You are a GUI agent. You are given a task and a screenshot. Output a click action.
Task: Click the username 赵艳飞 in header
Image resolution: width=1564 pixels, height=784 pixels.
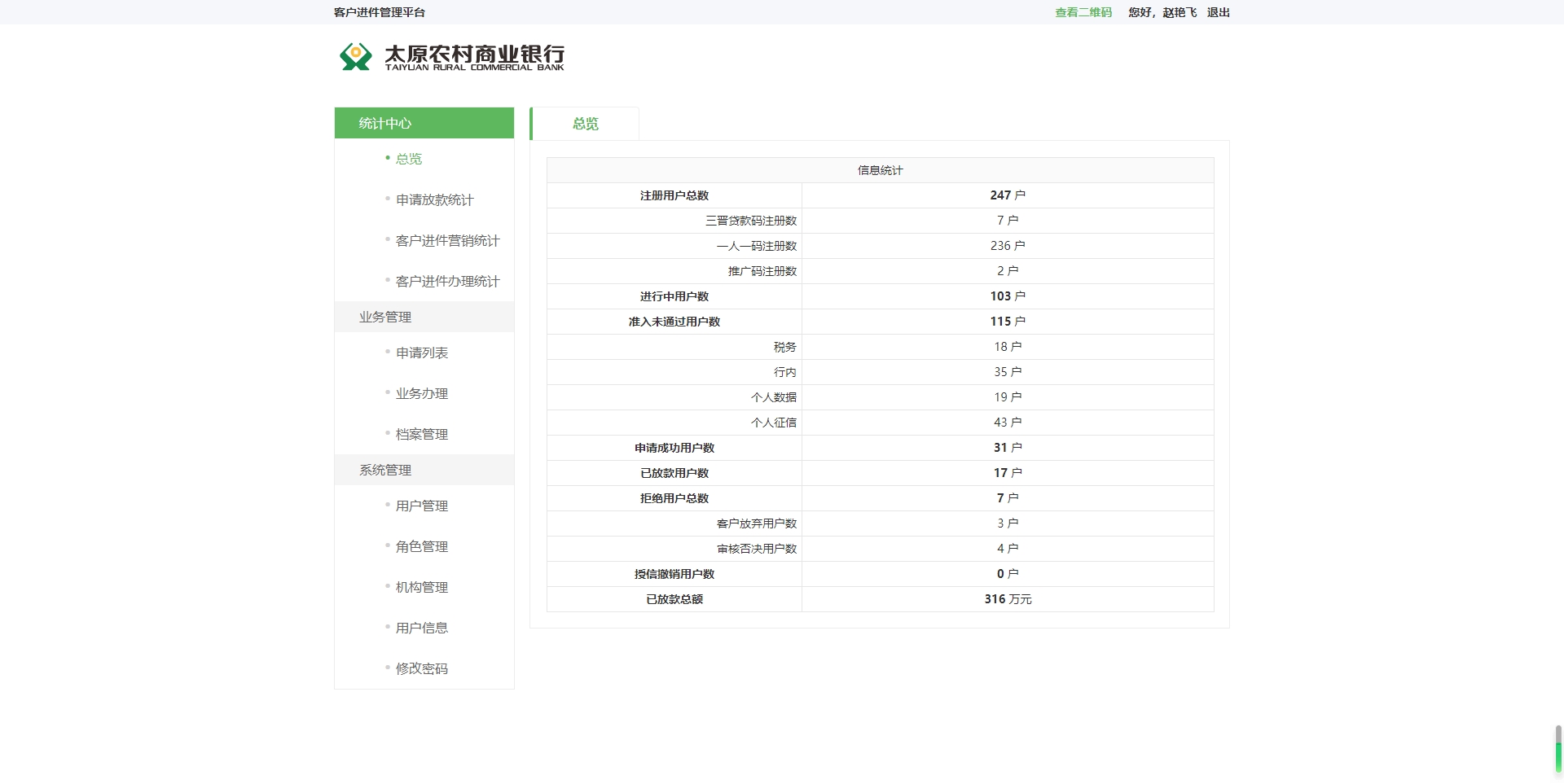coord(1180,12)
